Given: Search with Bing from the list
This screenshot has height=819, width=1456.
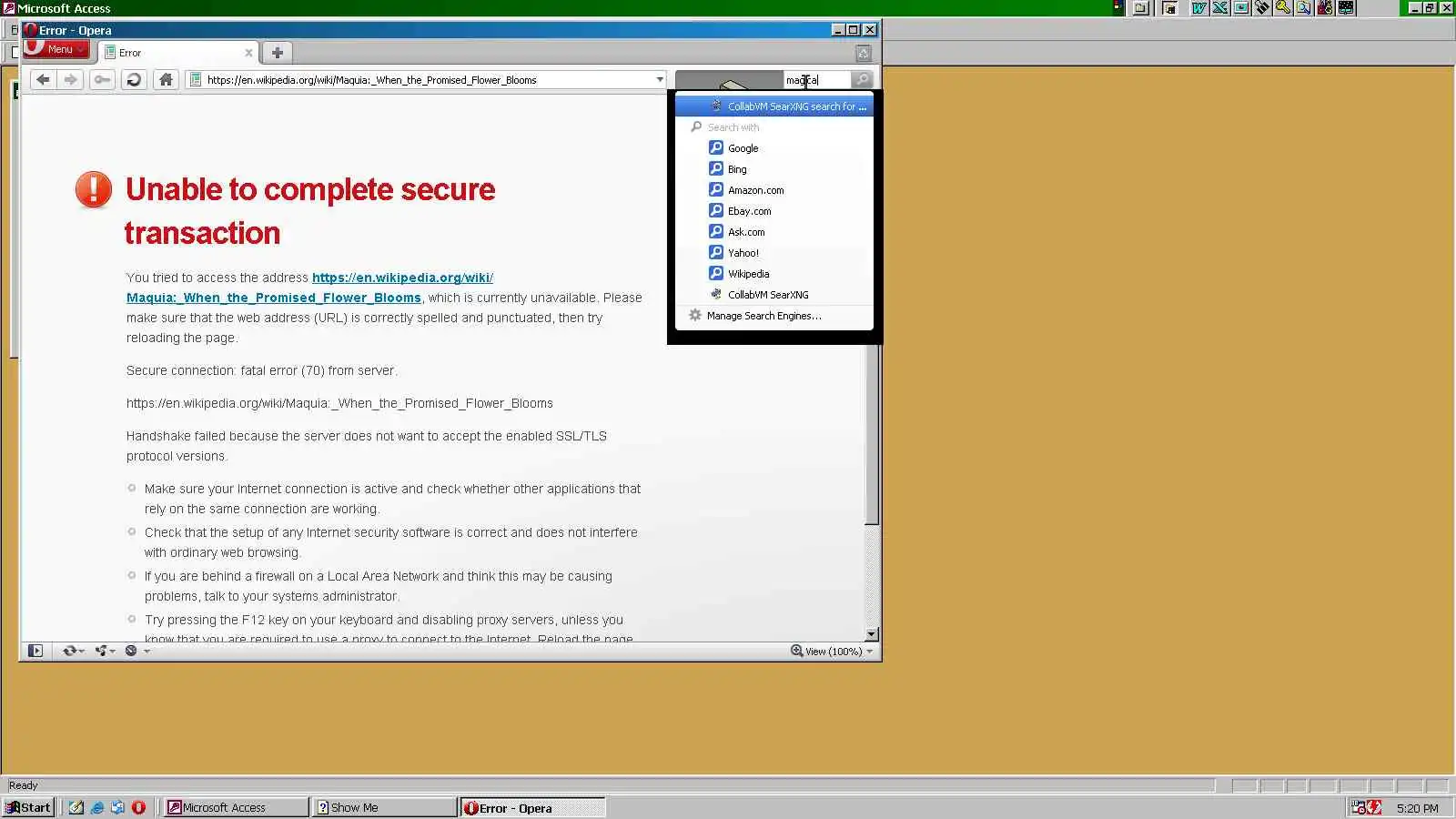Looking at the screenshot, I should pyautogui.click(x=774, y=169).
